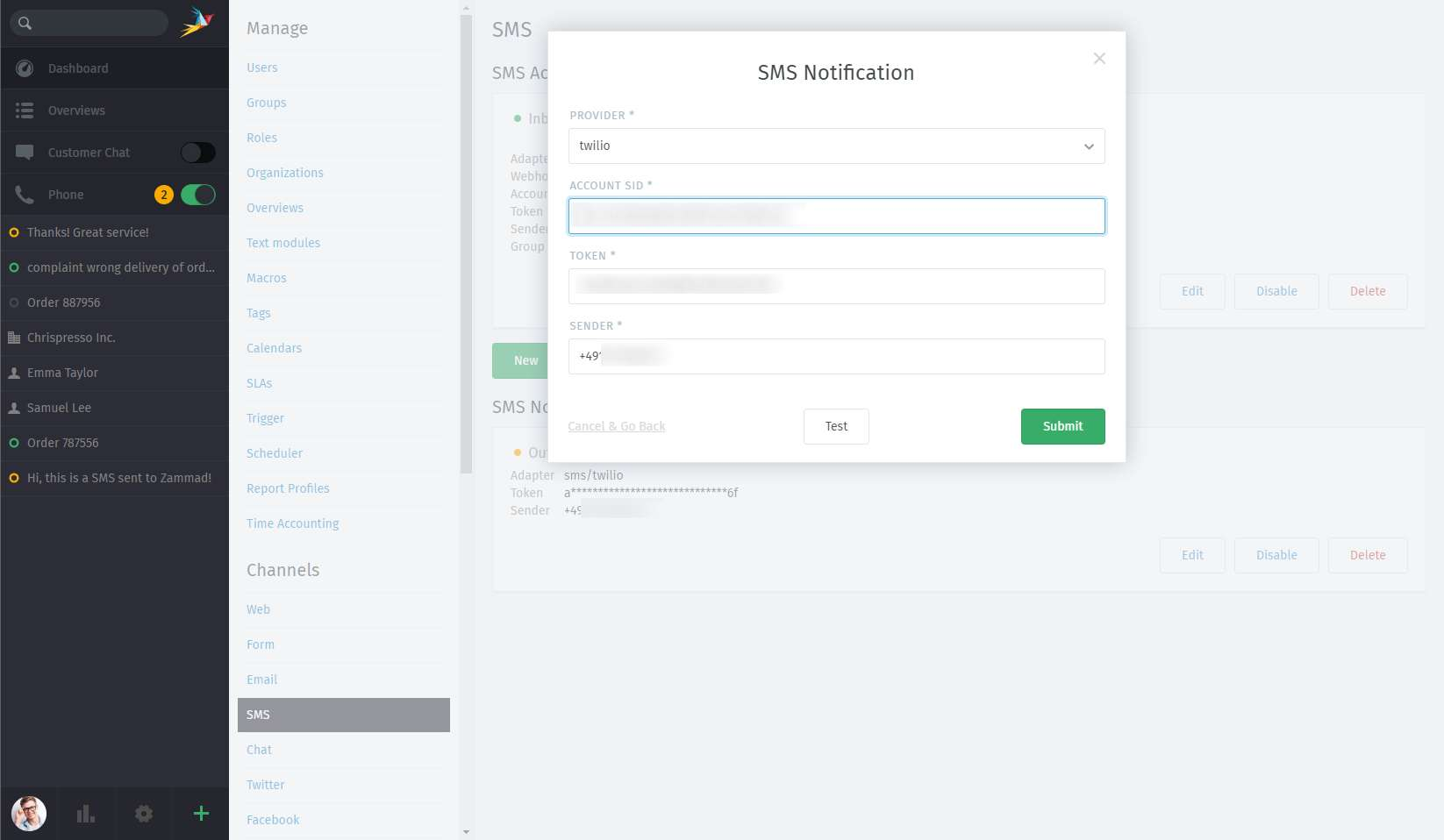The width and height of the screenshot is (1444, 840).
Task: Select the SMS channel
Action: 344,715
